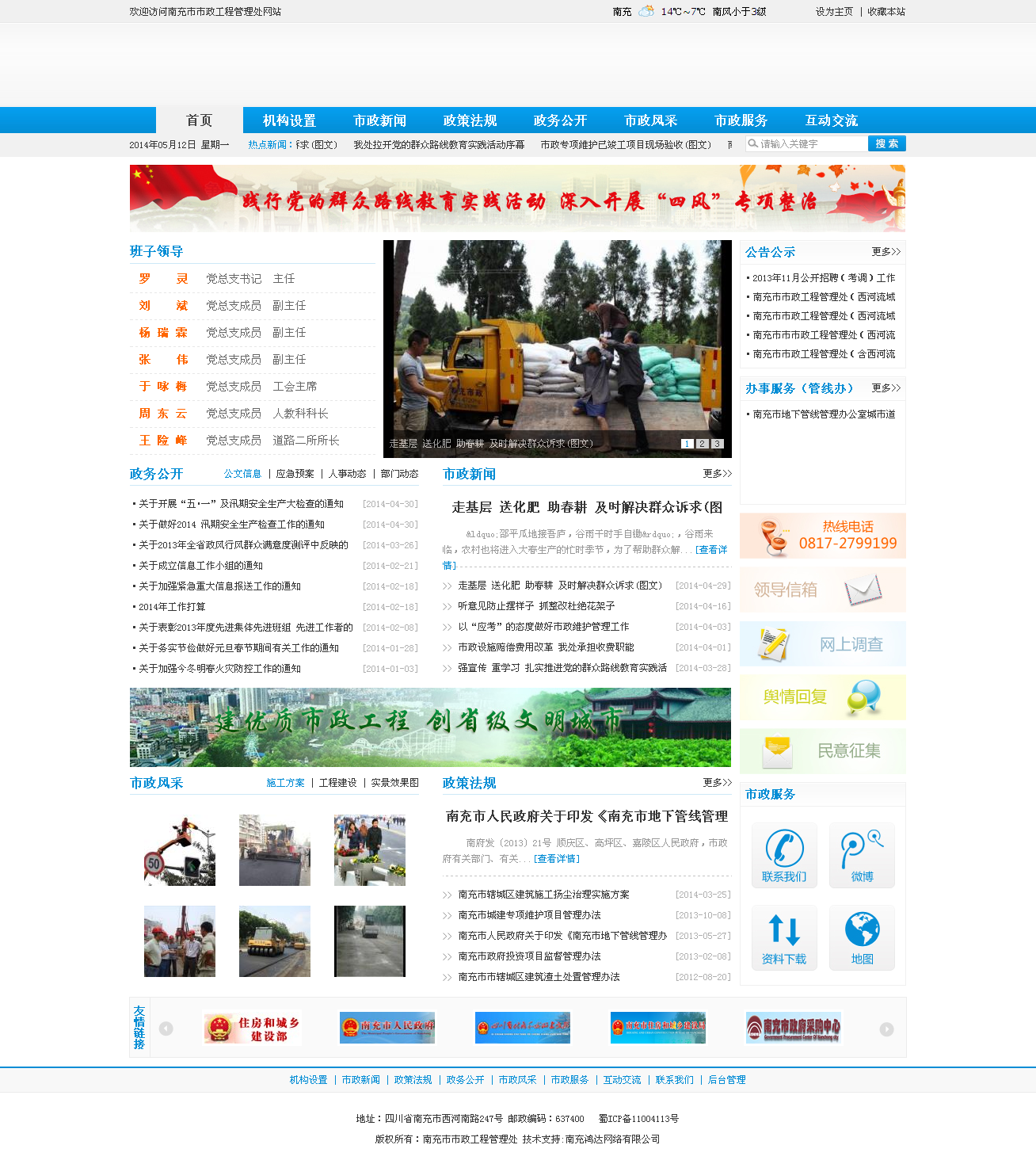Click the right arrow in 友情链接

pos(886,1029)
